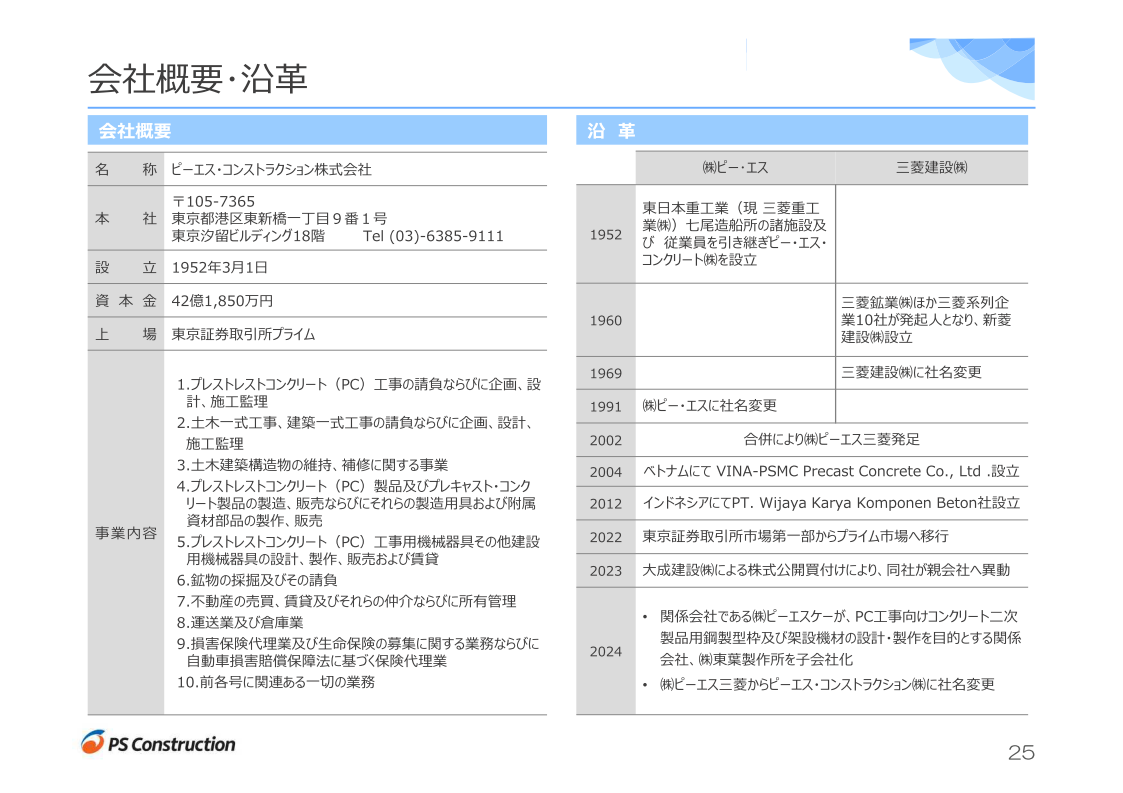Select the 2024 year cell
The image size is (1123, 793).
[606, 651]
